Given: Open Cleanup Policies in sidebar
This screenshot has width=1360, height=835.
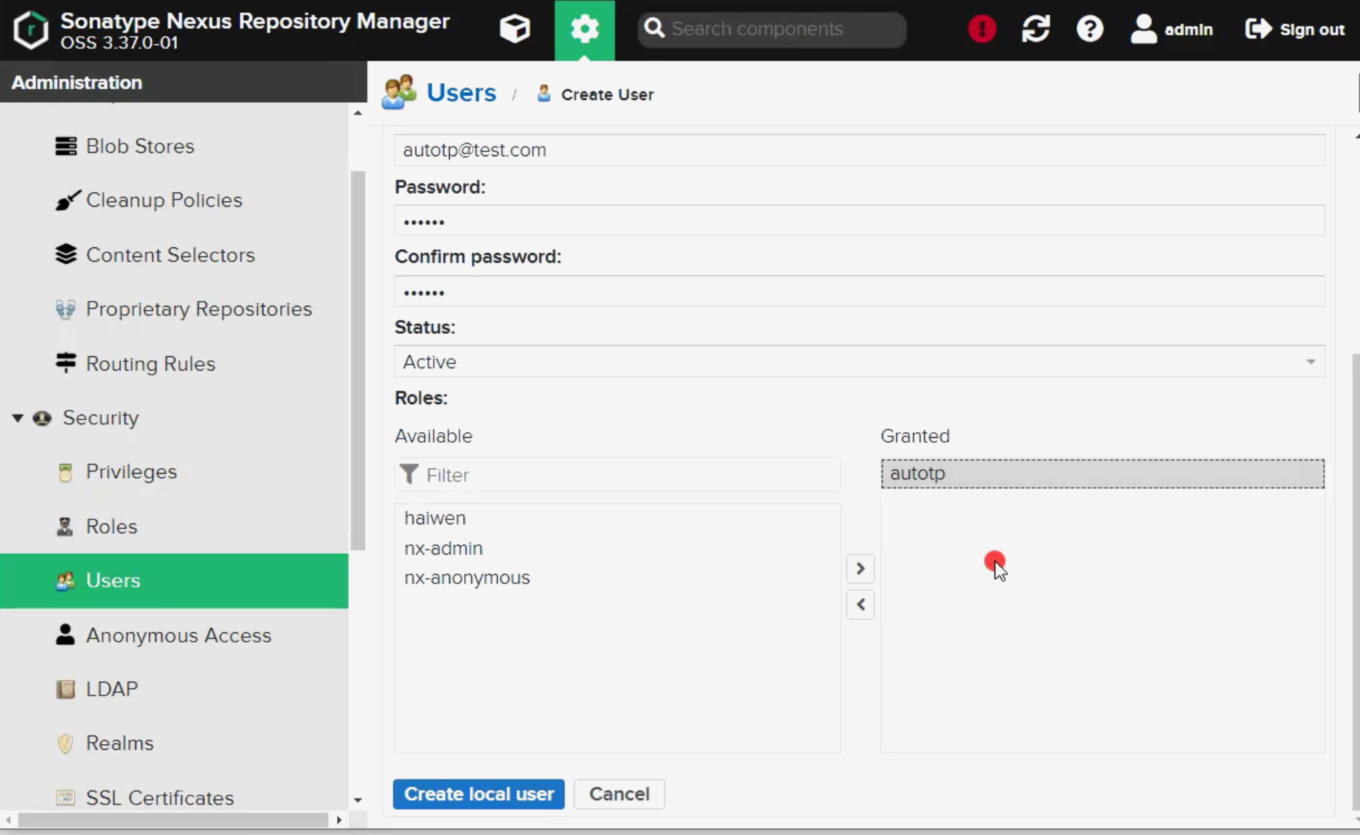Looking at the screenshot, I should coord(164,200).
